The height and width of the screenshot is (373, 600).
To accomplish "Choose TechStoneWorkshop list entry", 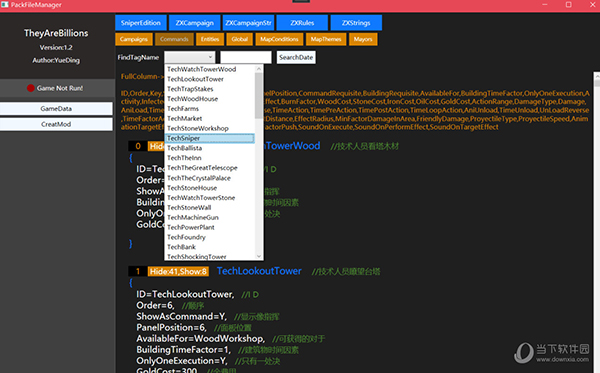I will pos(210,128).
